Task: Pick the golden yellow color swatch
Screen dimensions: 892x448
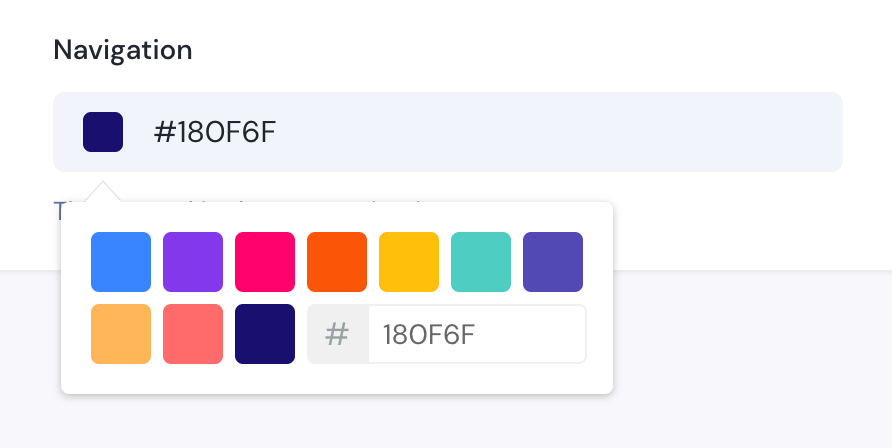Action: pyautogui.click(x=409, y=262)
